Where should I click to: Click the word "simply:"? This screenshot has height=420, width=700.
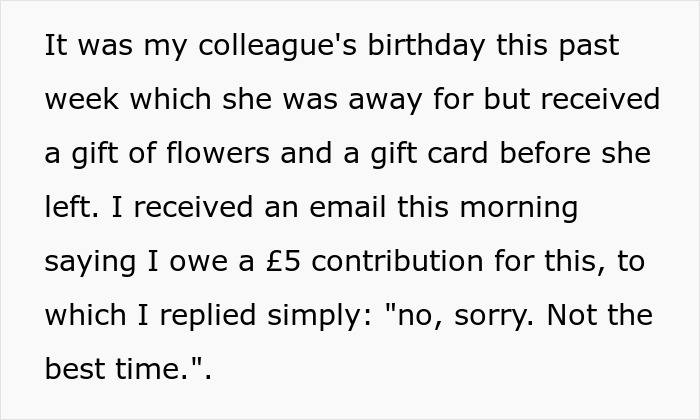(319, 317)
